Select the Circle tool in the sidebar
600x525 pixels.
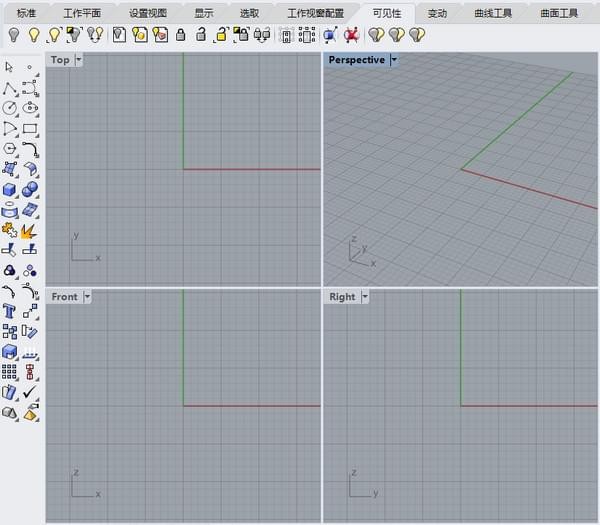click(10, 108)
